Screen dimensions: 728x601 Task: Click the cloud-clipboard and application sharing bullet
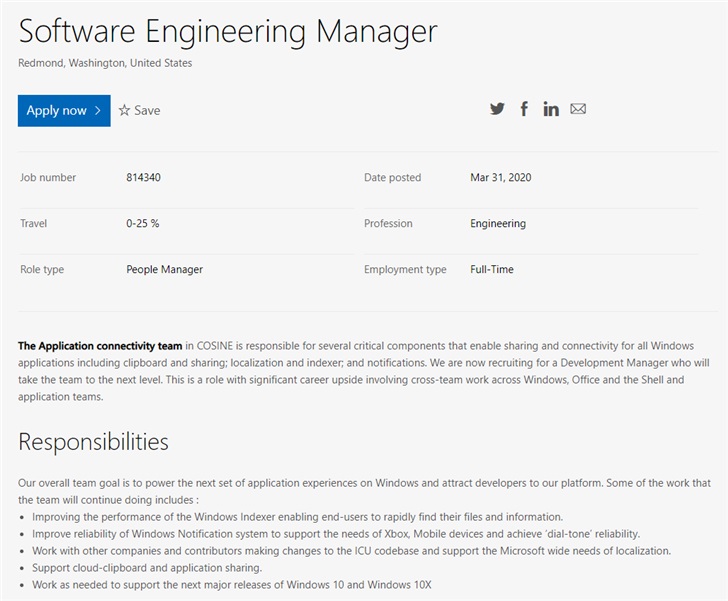coord(146,568)
